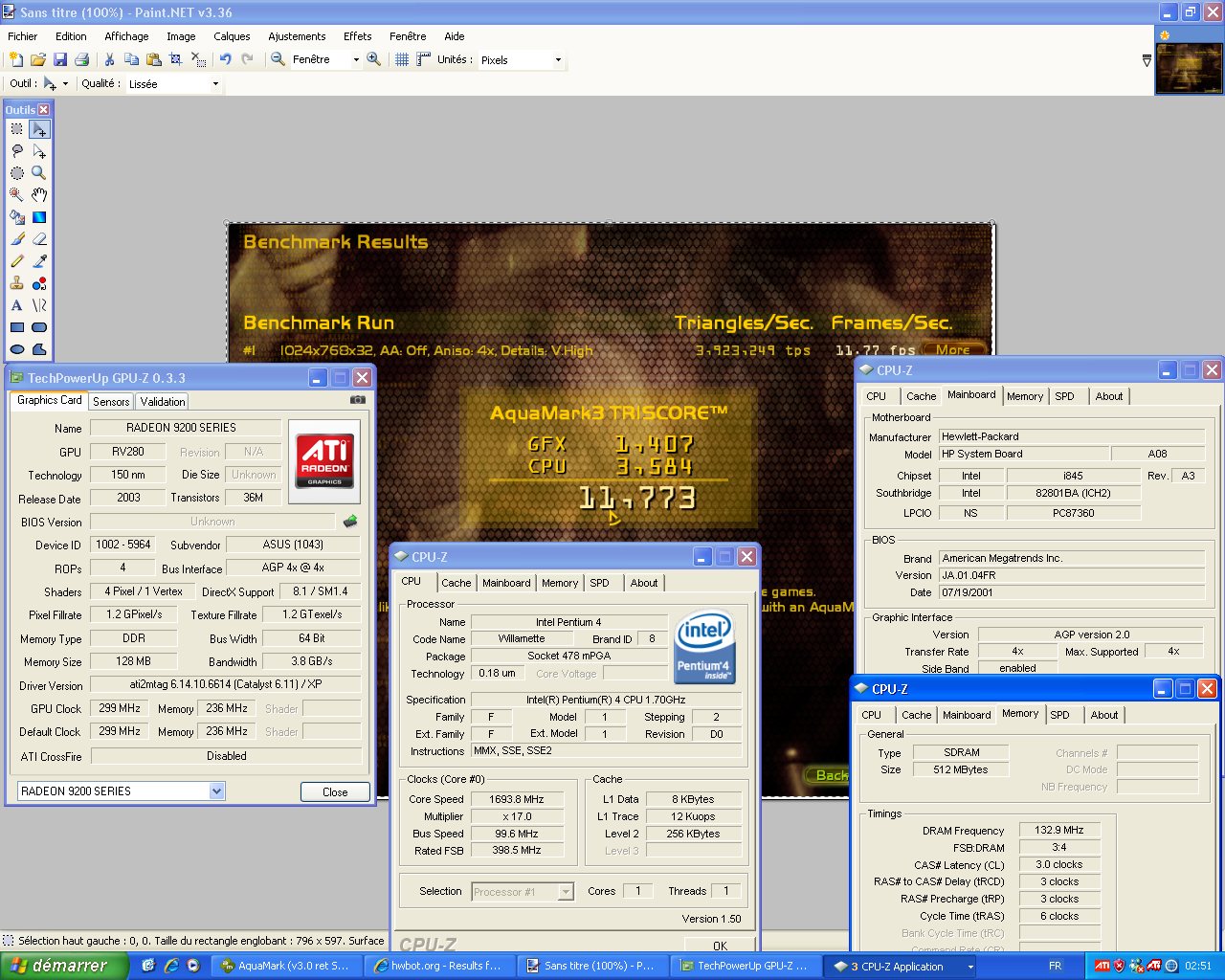Select the Line/Curve tool

click(x=39, y=305)
